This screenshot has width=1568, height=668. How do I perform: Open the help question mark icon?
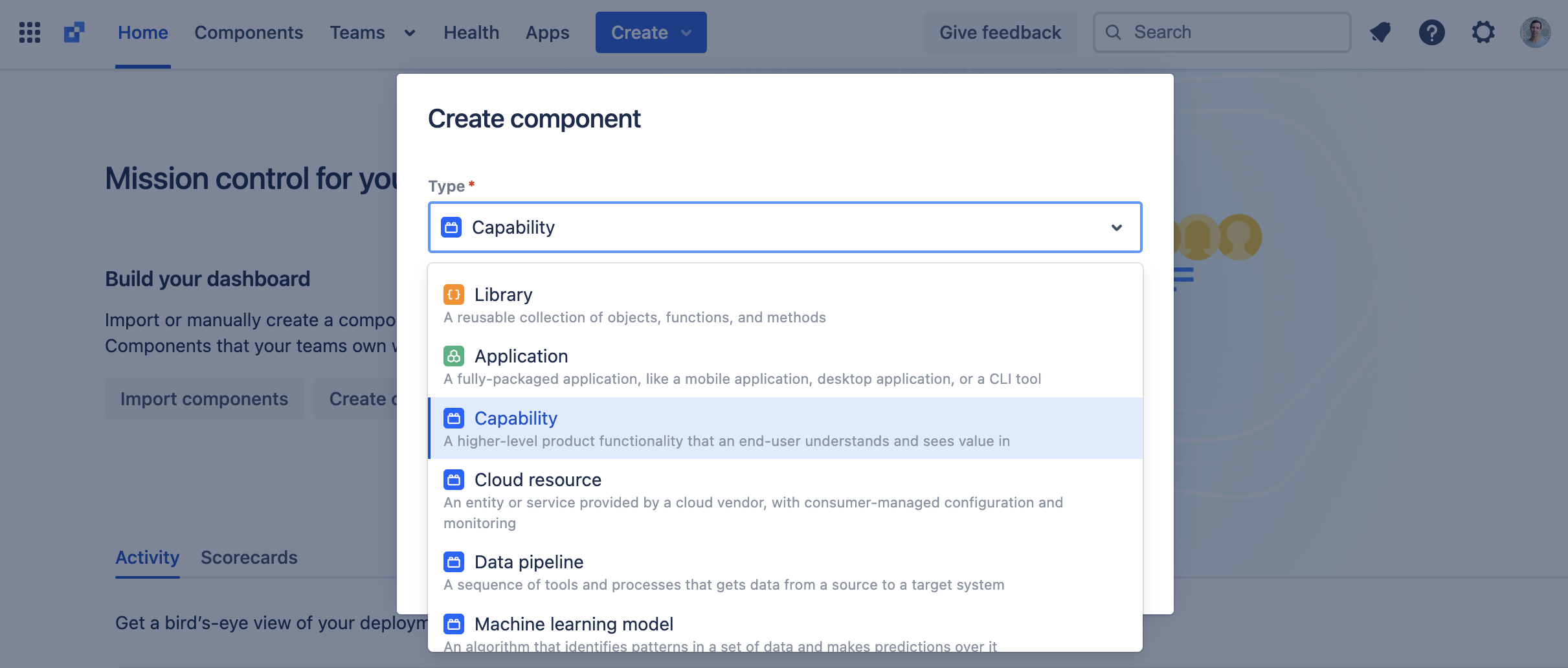pyautogui.click(x=1432, y=32)
